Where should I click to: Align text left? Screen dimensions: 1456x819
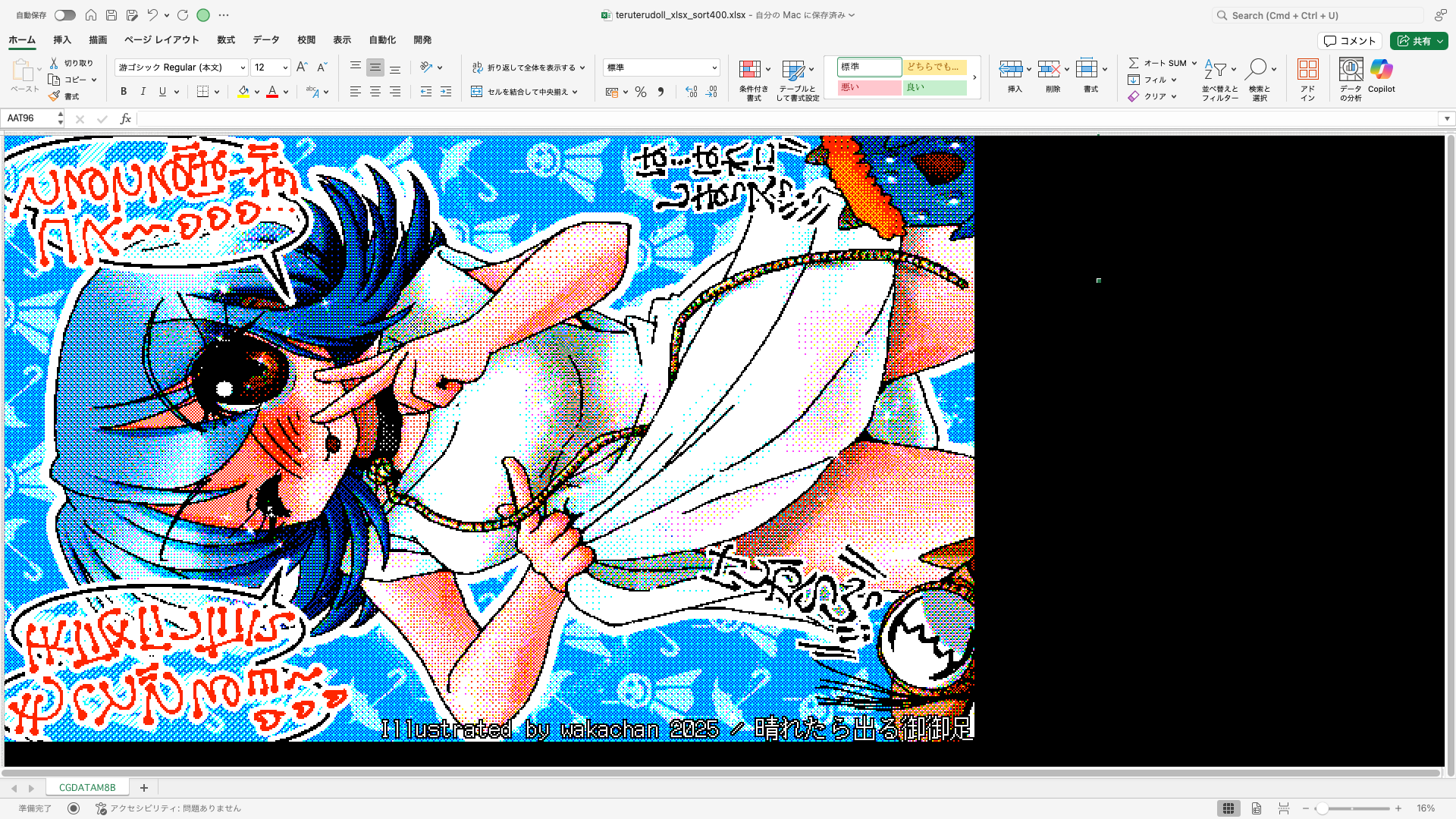[x=355, y=92]
